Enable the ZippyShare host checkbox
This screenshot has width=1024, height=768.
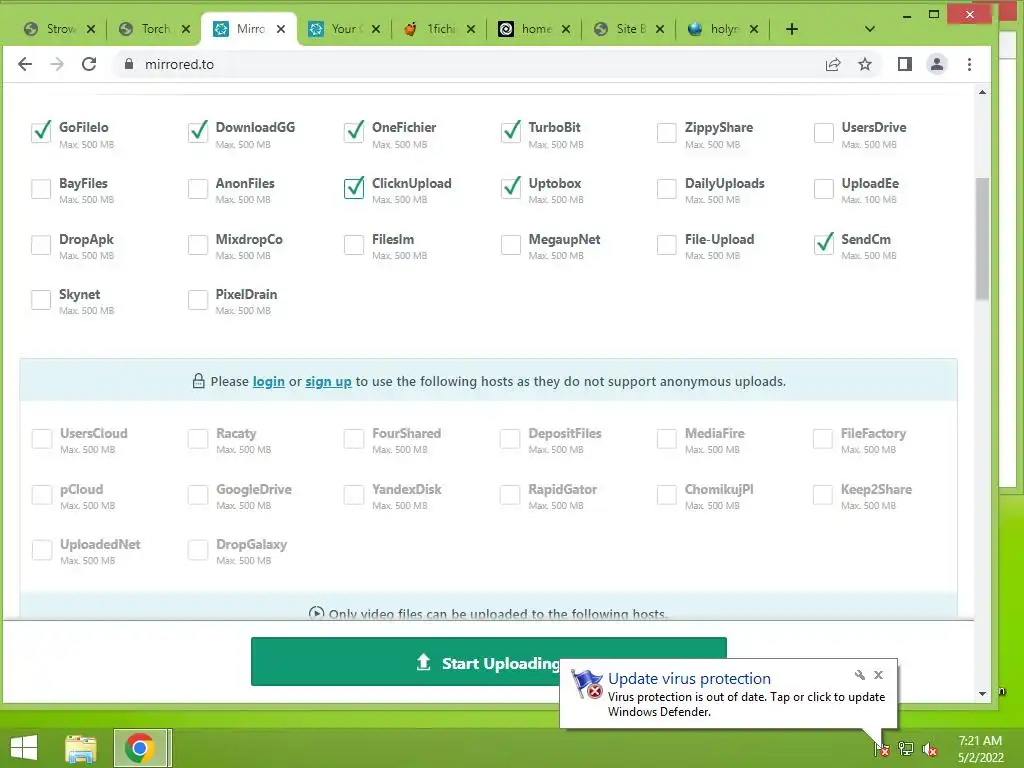(x=667, y=133)
